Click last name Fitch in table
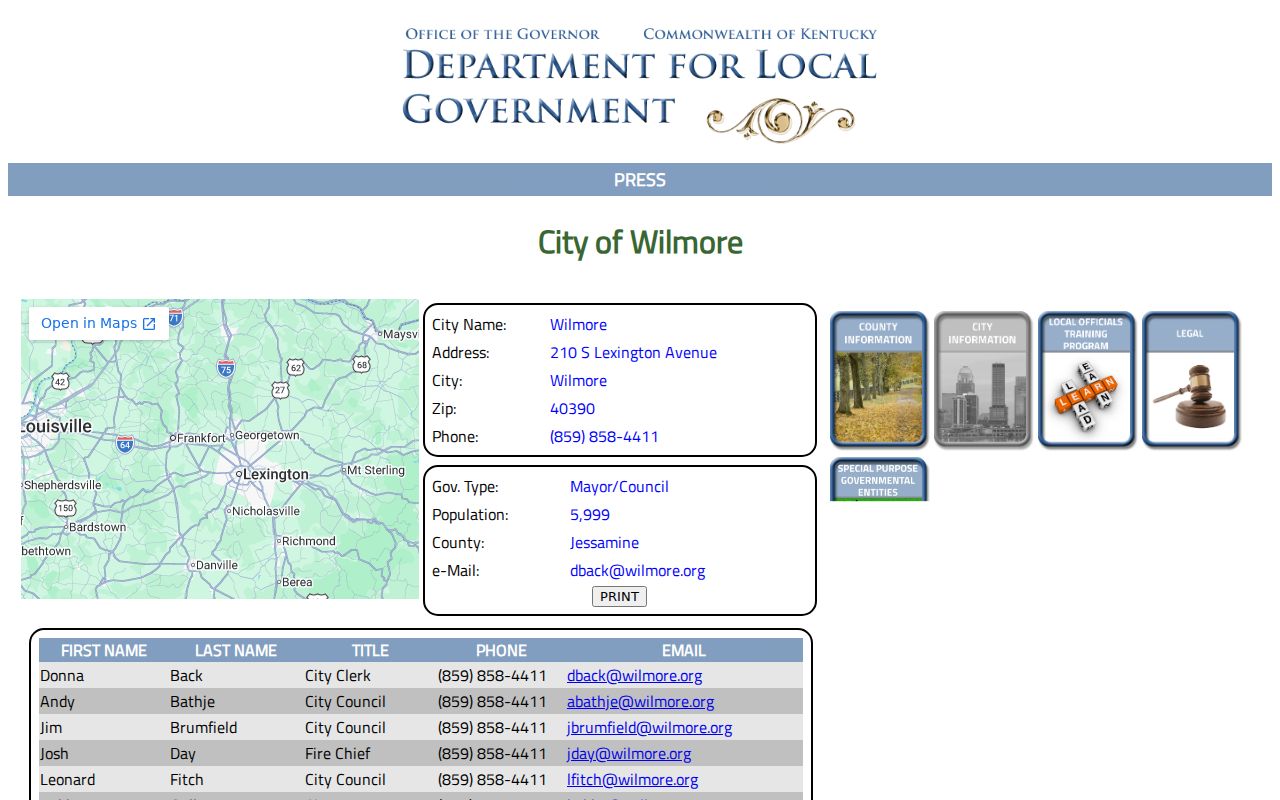This screenshot has width=1280, height=800. click(186, 780)
